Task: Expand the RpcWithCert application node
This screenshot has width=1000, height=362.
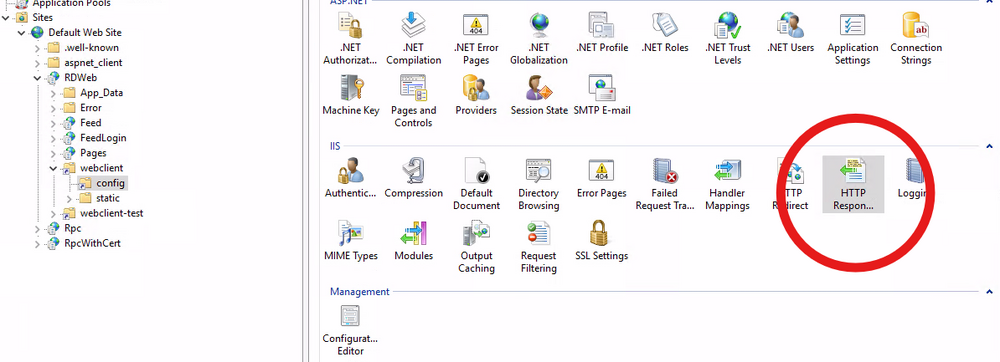Action: (x=38, y=243)
